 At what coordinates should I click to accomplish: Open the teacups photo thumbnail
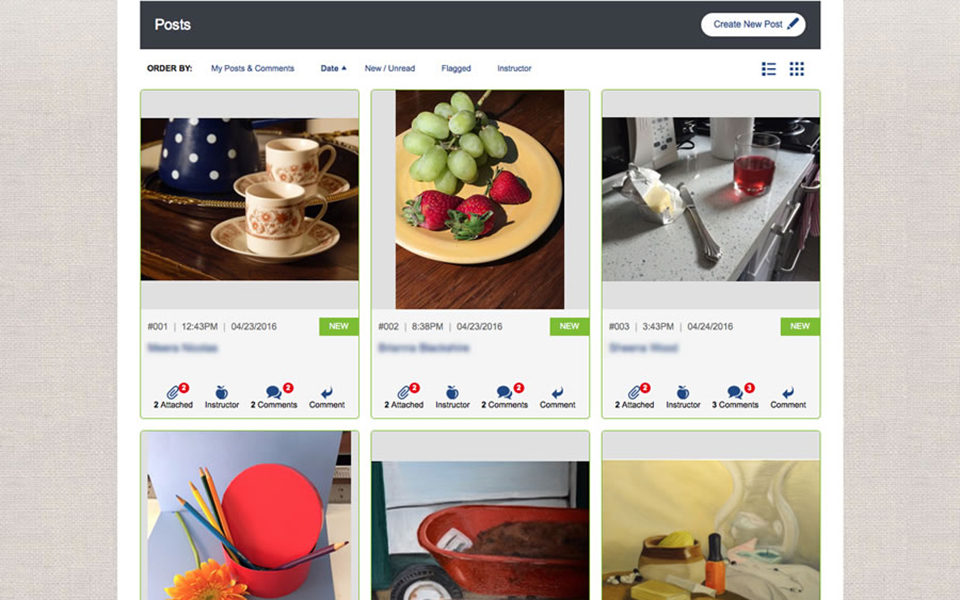pos(250,200)
